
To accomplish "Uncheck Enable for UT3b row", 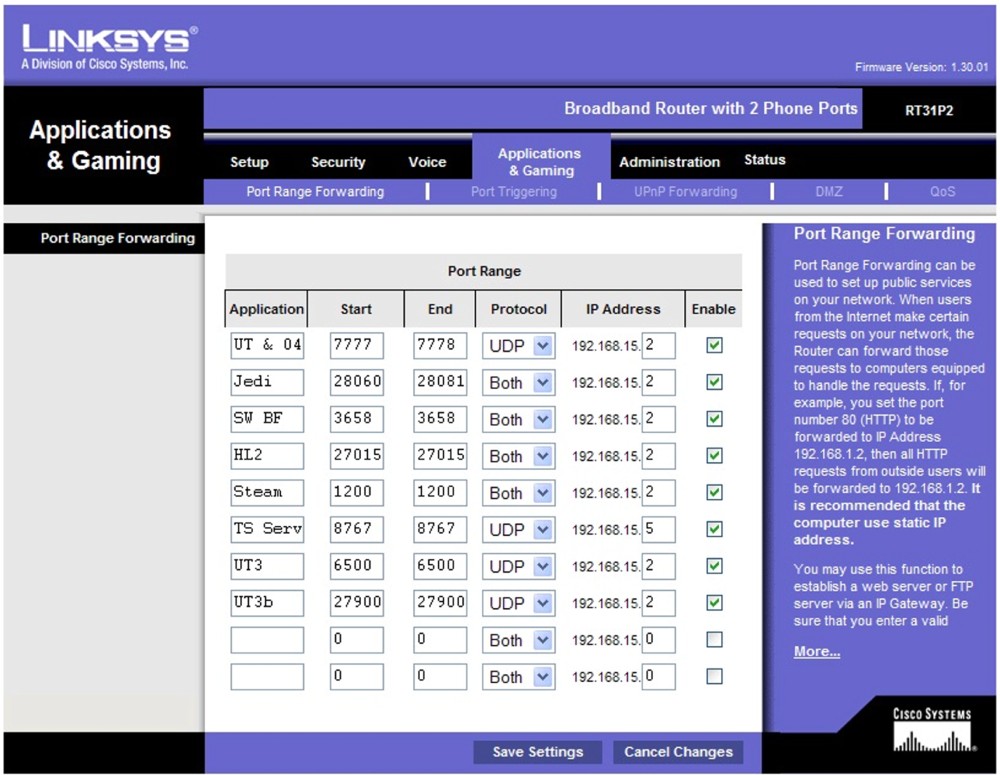I will 714,603.
